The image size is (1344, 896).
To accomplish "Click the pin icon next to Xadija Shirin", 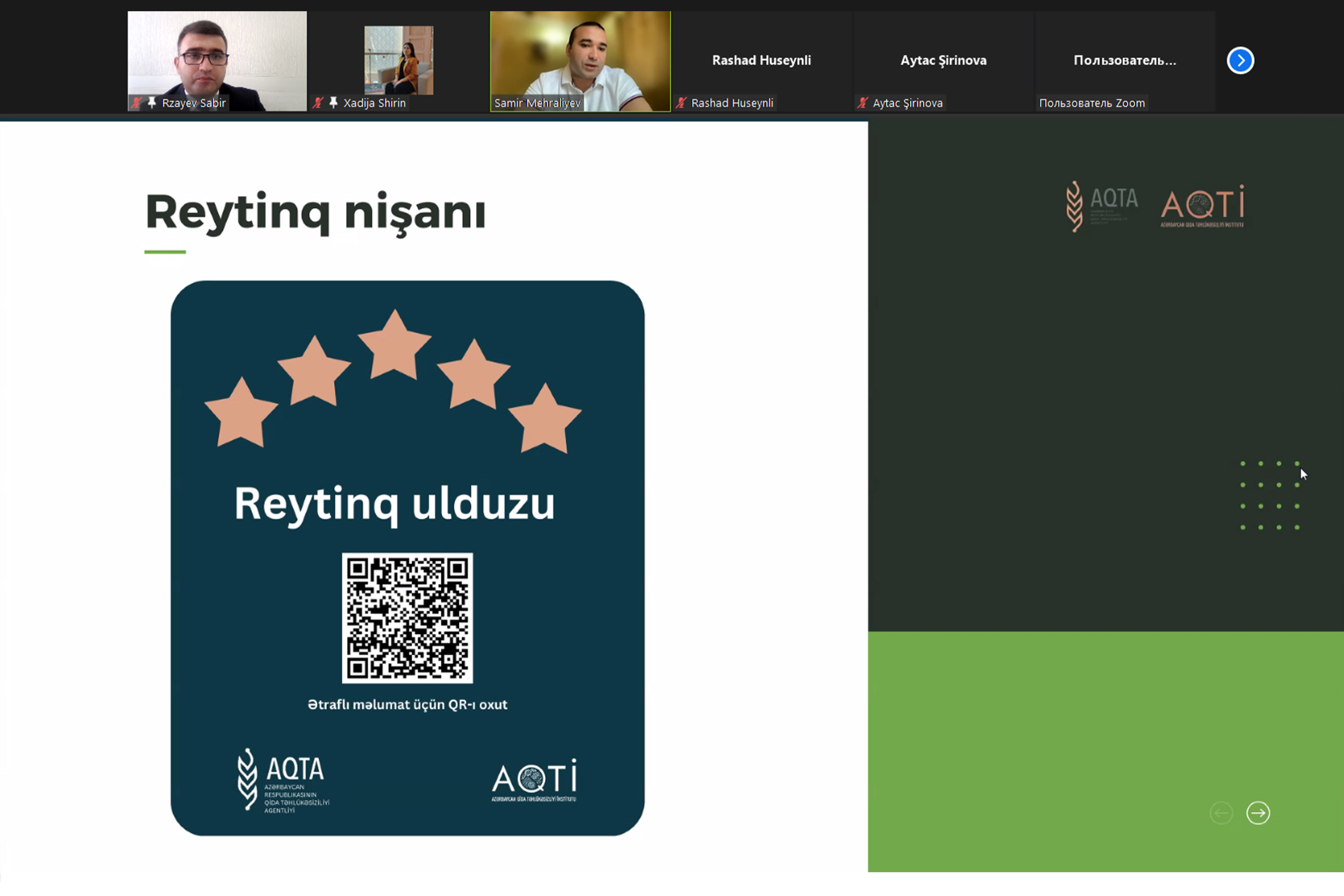I will coord(333,103).
